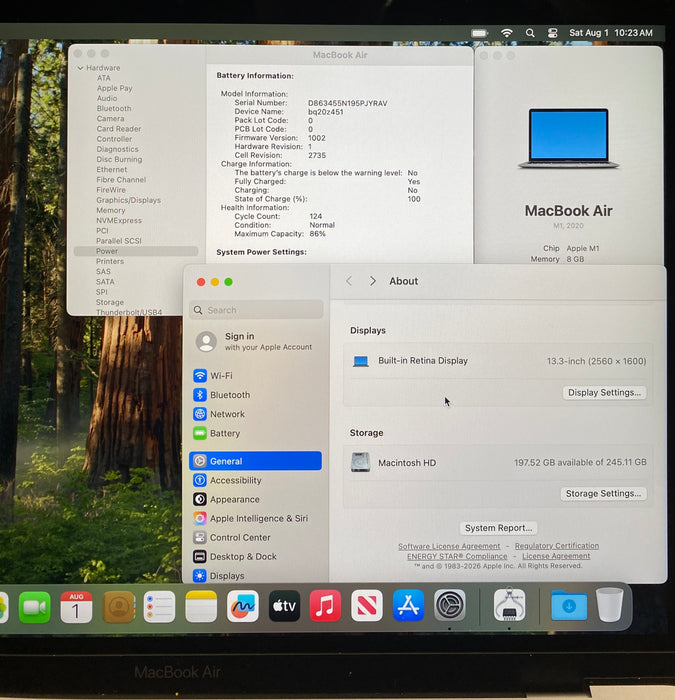Click the Macintosh HD drive icon
The width and height of the screenshot is (675, 700).
360,462
